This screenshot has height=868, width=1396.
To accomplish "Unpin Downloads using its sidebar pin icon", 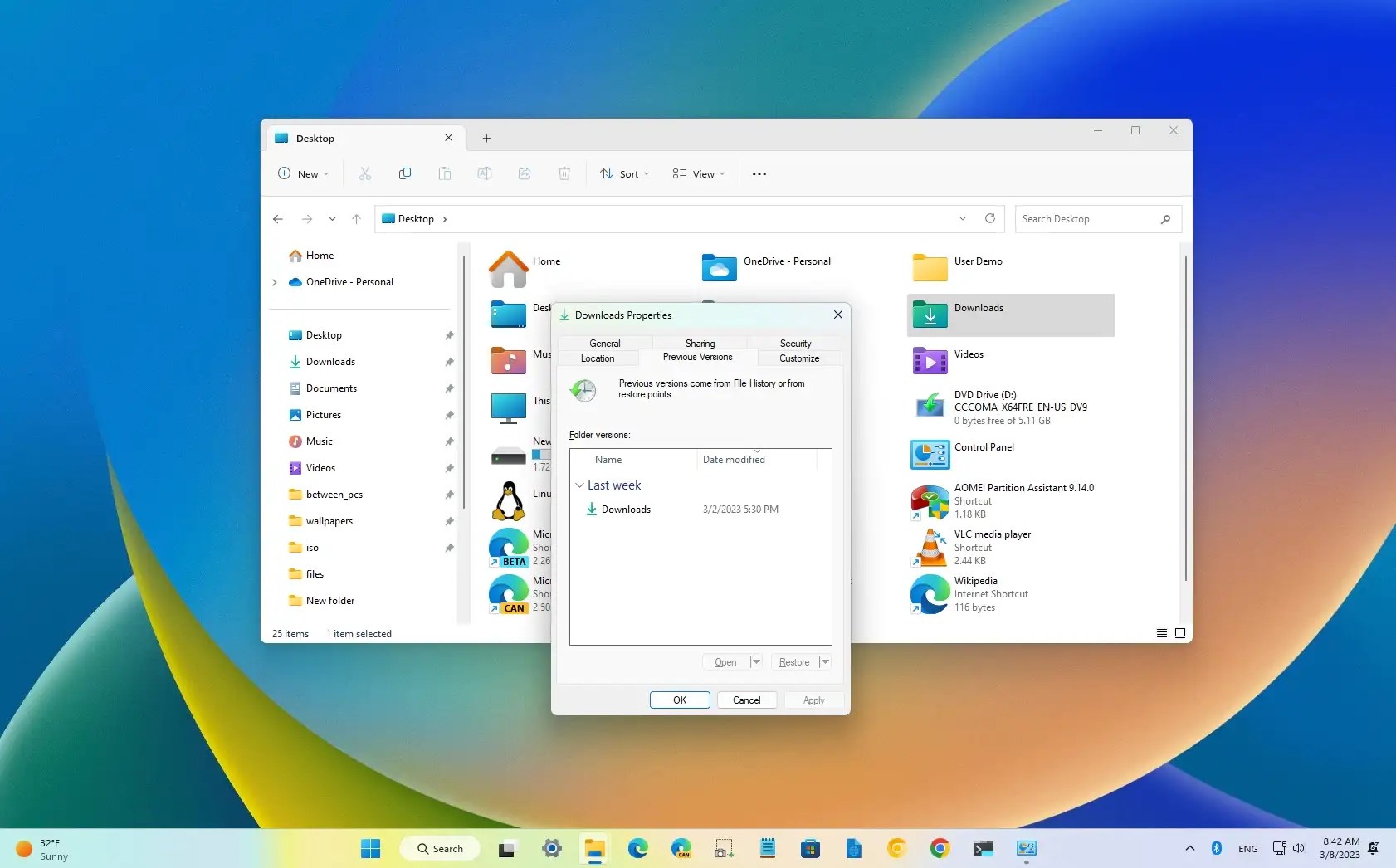I will pos(449,362).
